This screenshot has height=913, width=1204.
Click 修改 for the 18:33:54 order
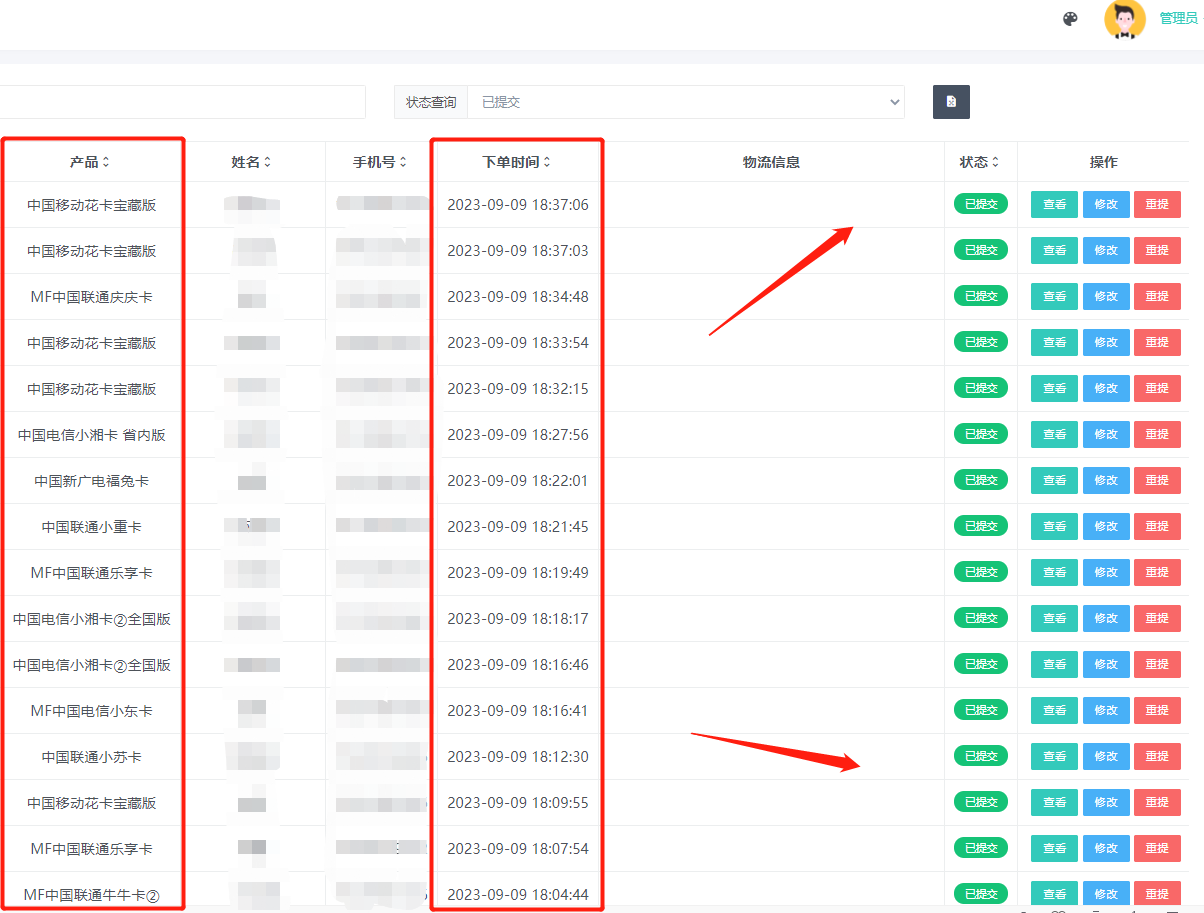(1106, 343)
